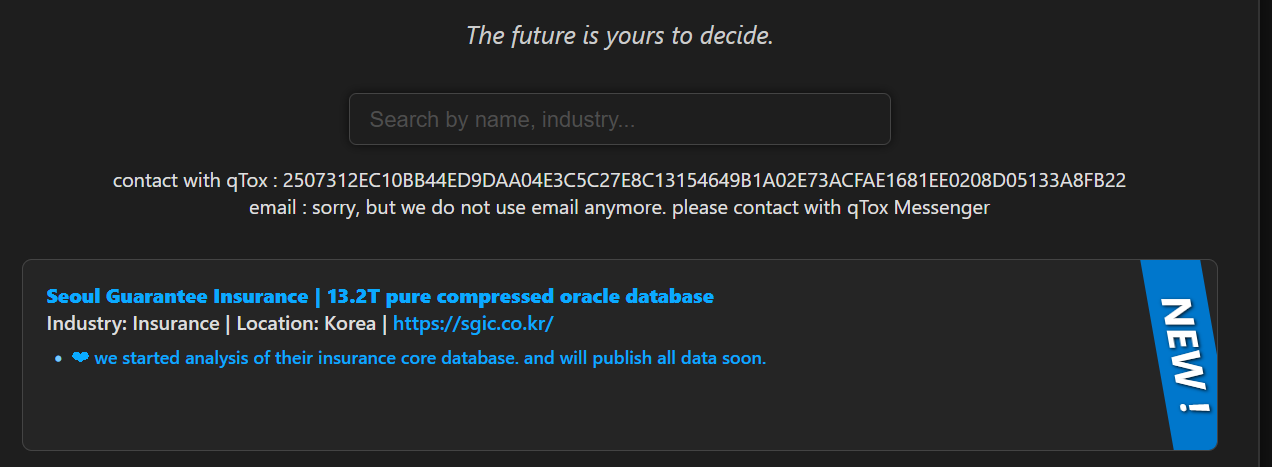Image resolution: width=1272 pixels, height=467 pixels.
Task: Click "will publish all data soon" text
Action: pyautogui.click(x=664, y=358)
